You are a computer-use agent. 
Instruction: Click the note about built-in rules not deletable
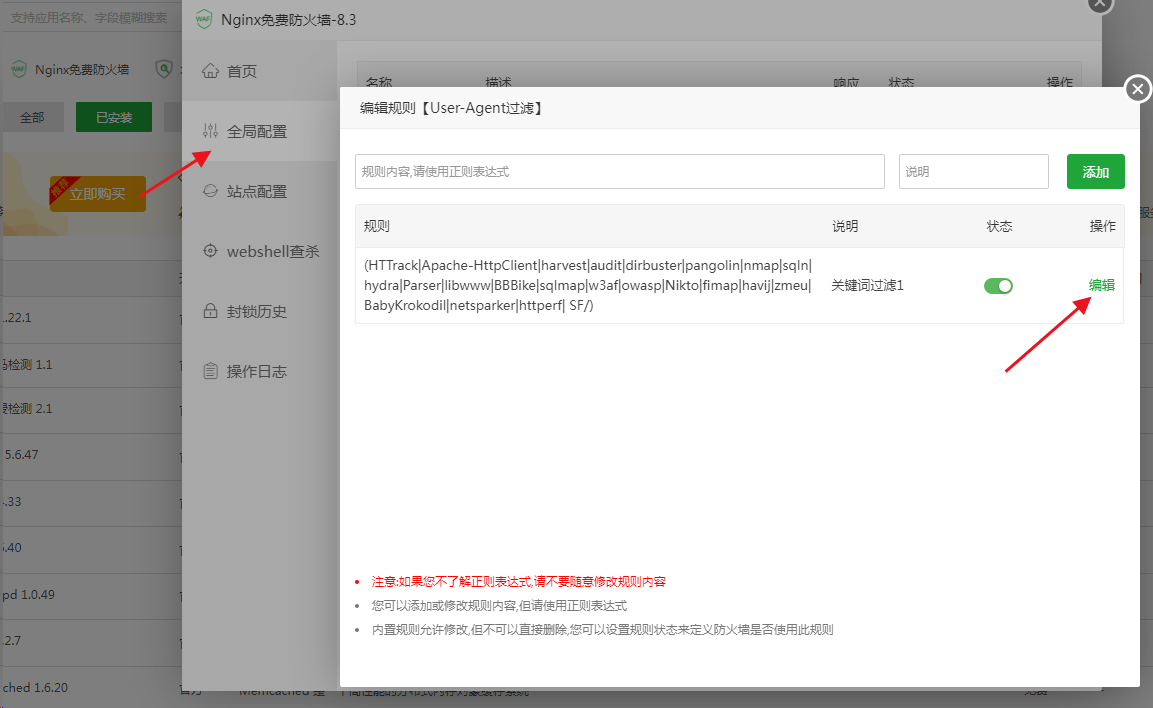pyautogui.click(x=602, y=629)
